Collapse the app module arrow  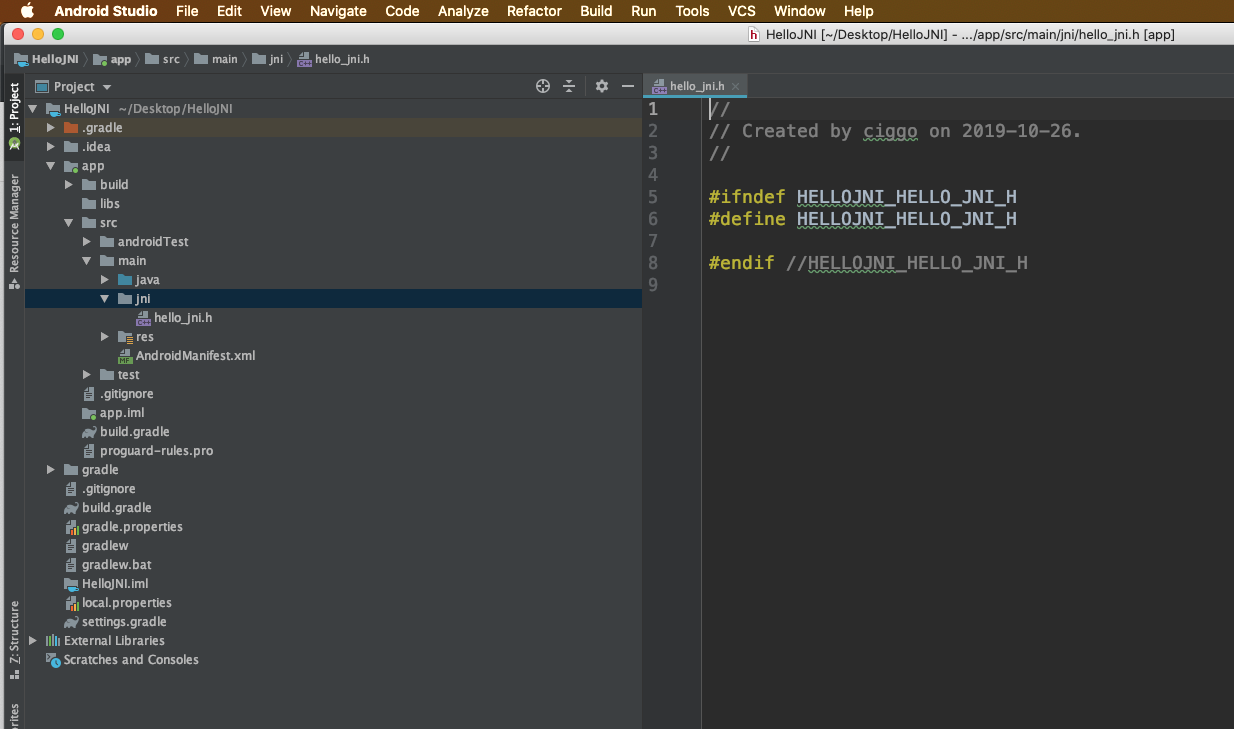[51, 166]
